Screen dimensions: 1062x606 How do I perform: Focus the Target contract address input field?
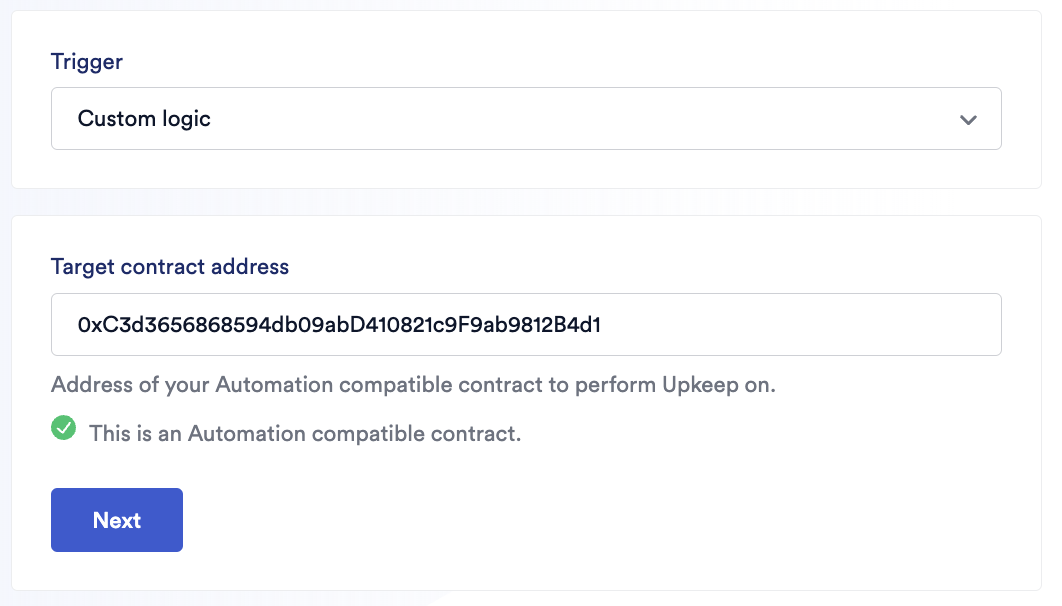[x=526, y=324]
